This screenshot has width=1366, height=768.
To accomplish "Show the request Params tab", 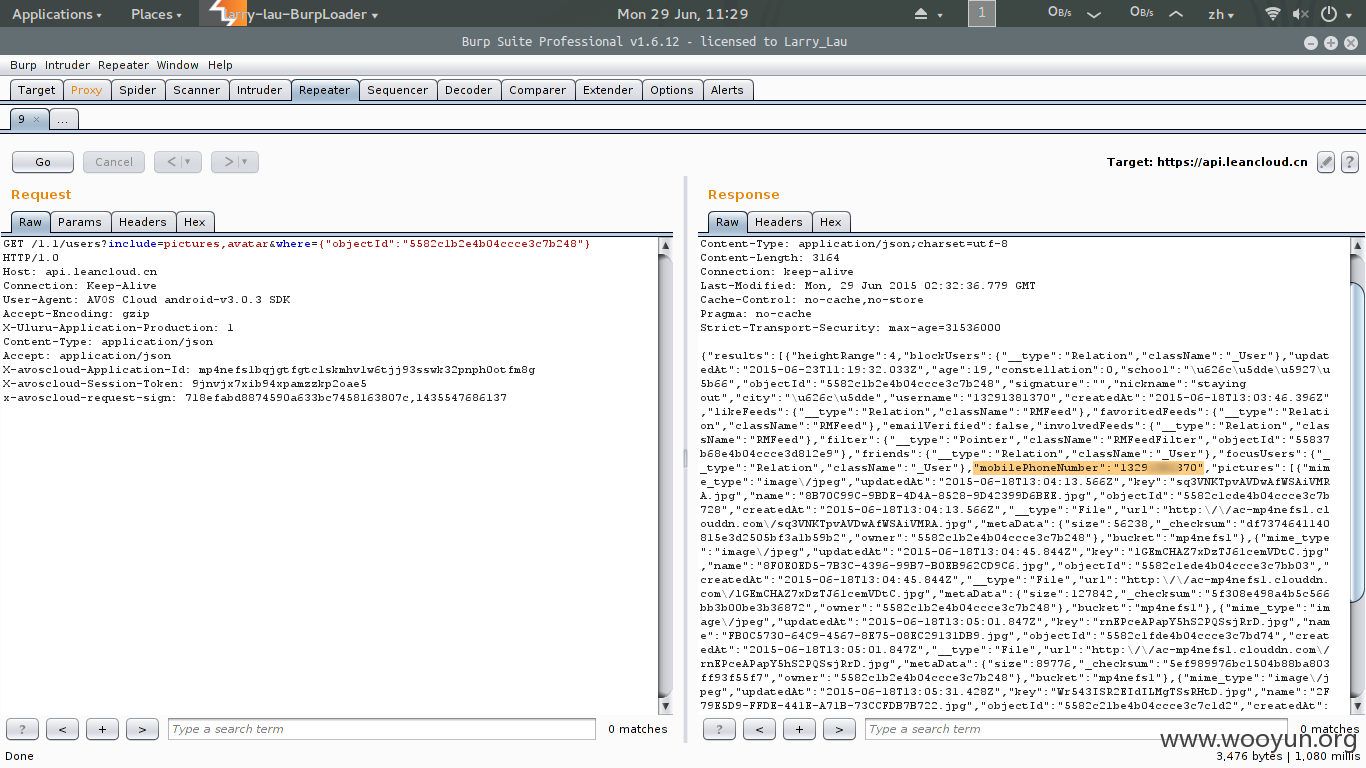I will click(x=80, y=222).
